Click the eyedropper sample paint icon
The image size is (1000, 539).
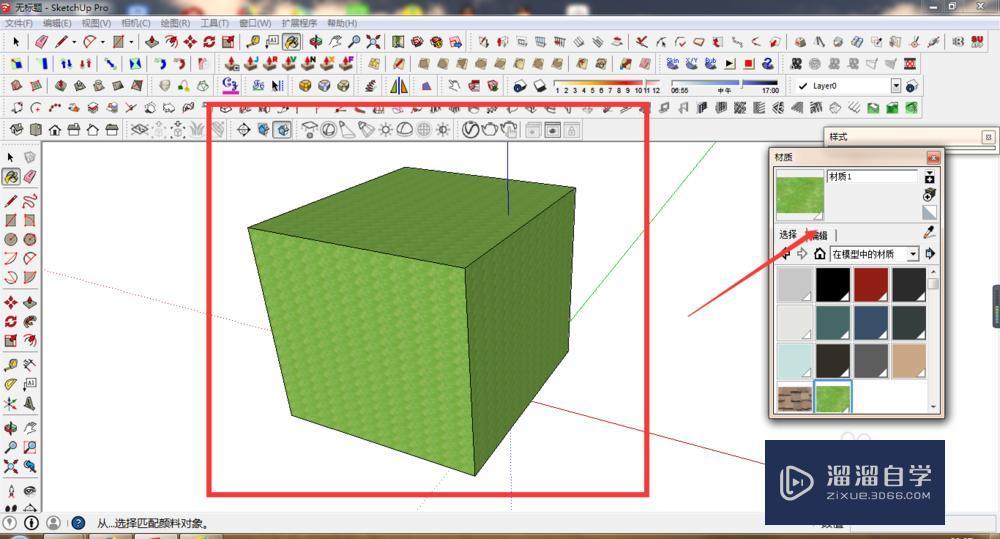pos(929,233)
